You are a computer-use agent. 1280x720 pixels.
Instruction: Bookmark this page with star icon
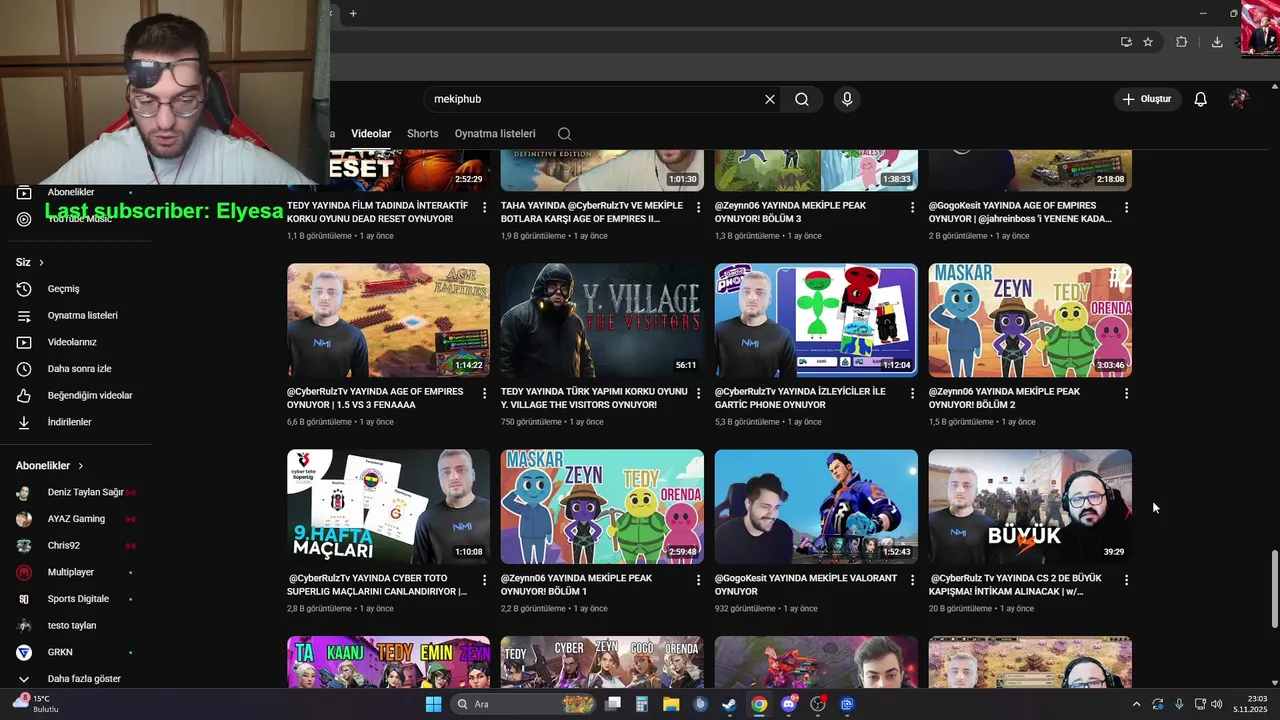[1148, 42]
